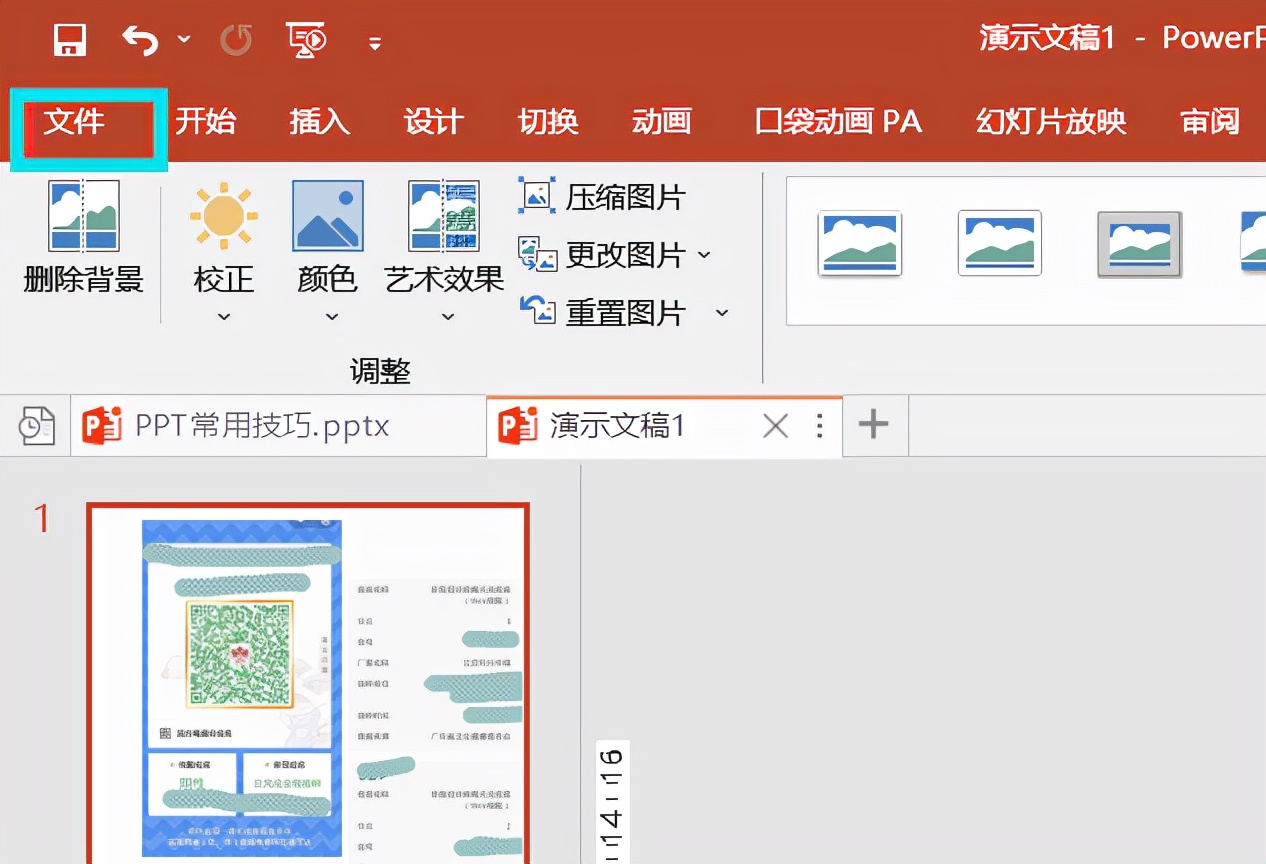Select slide 1 thumbnail in panel
This screenshot has width=1266, height=864.
coord(308,683)
